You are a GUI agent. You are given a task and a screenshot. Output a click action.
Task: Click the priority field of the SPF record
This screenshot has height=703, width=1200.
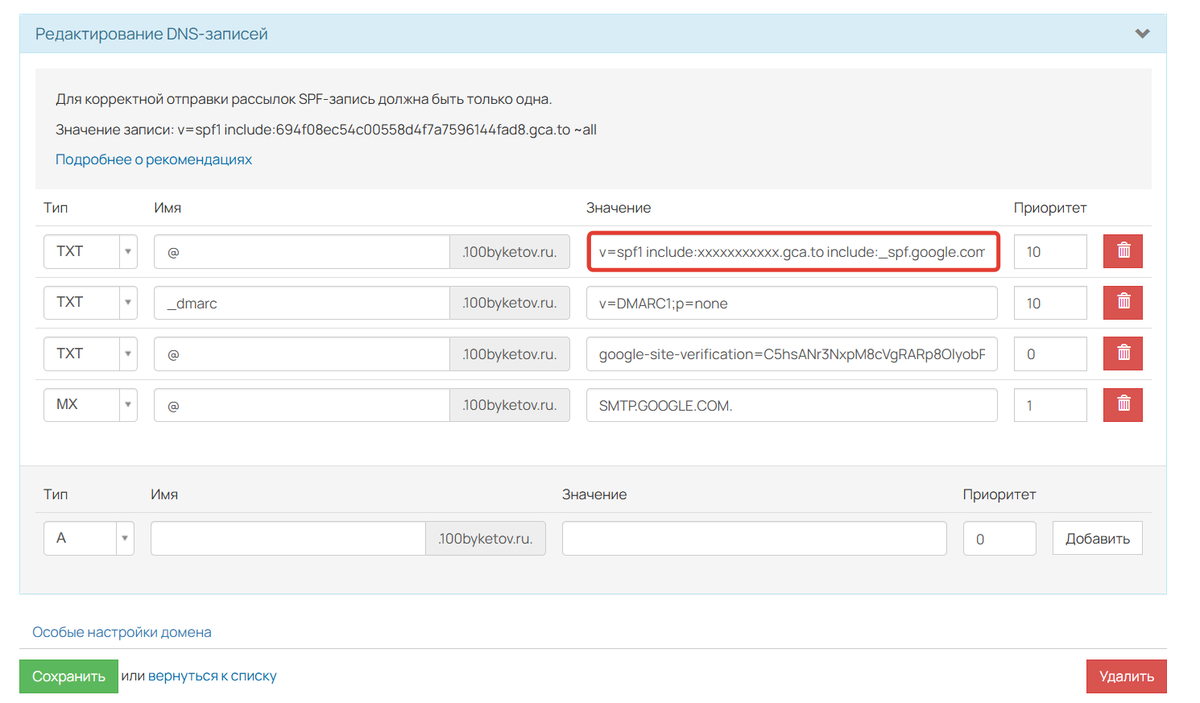[x=1050, y=251]
